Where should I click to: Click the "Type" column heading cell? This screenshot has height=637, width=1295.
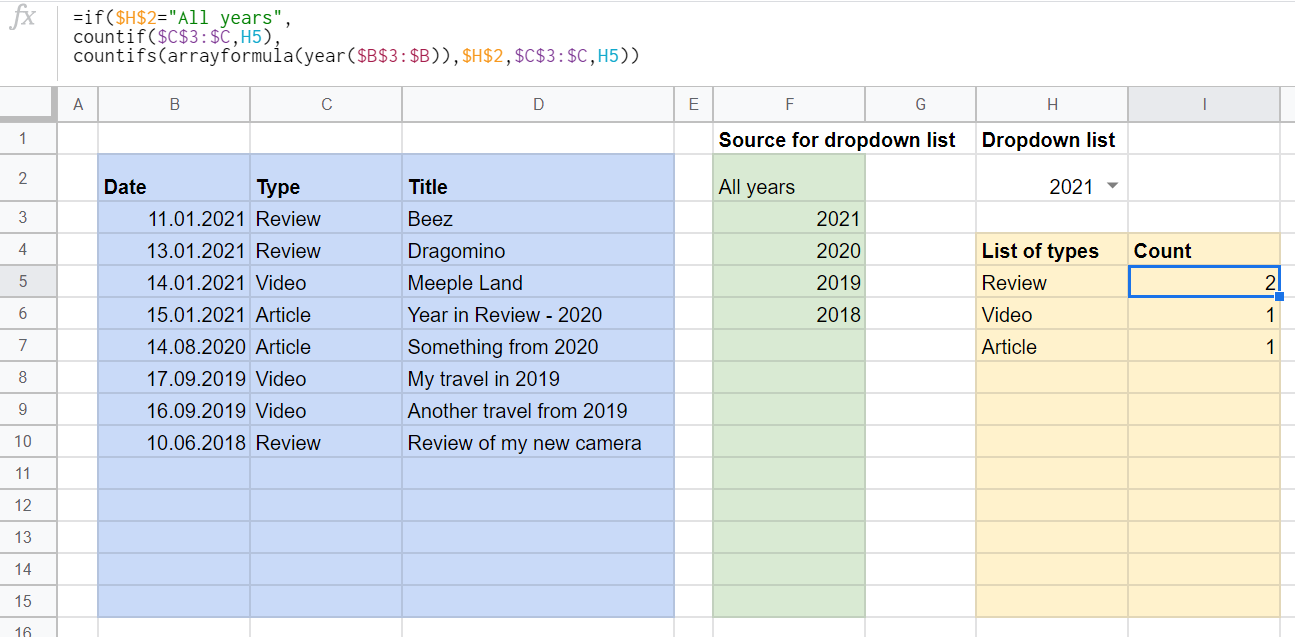point(326,186)
